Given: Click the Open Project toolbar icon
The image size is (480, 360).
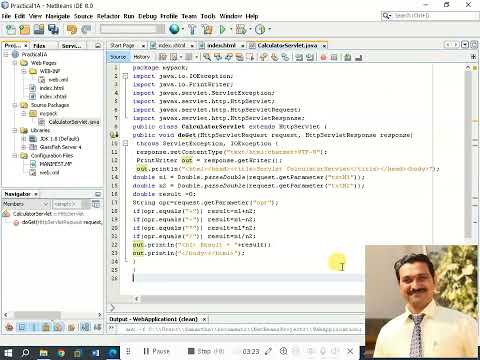Looking at the screenshot, I should [39, 30].
